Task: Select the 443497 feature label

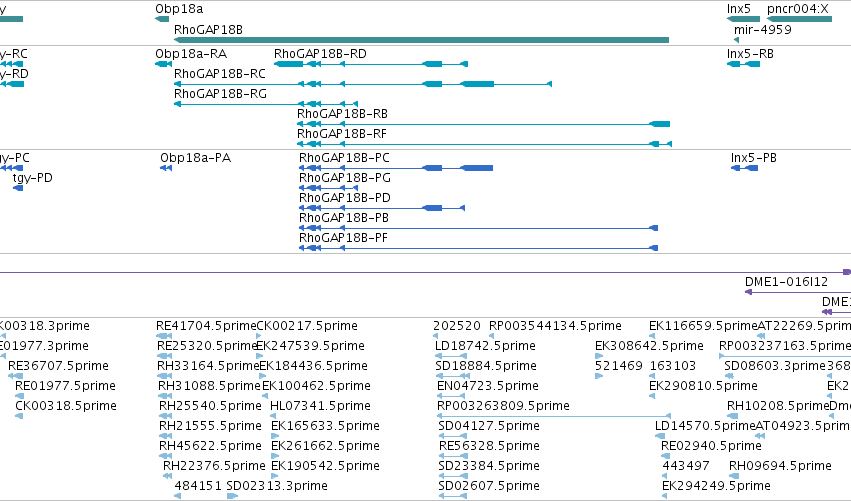Action: pos(686,466)
